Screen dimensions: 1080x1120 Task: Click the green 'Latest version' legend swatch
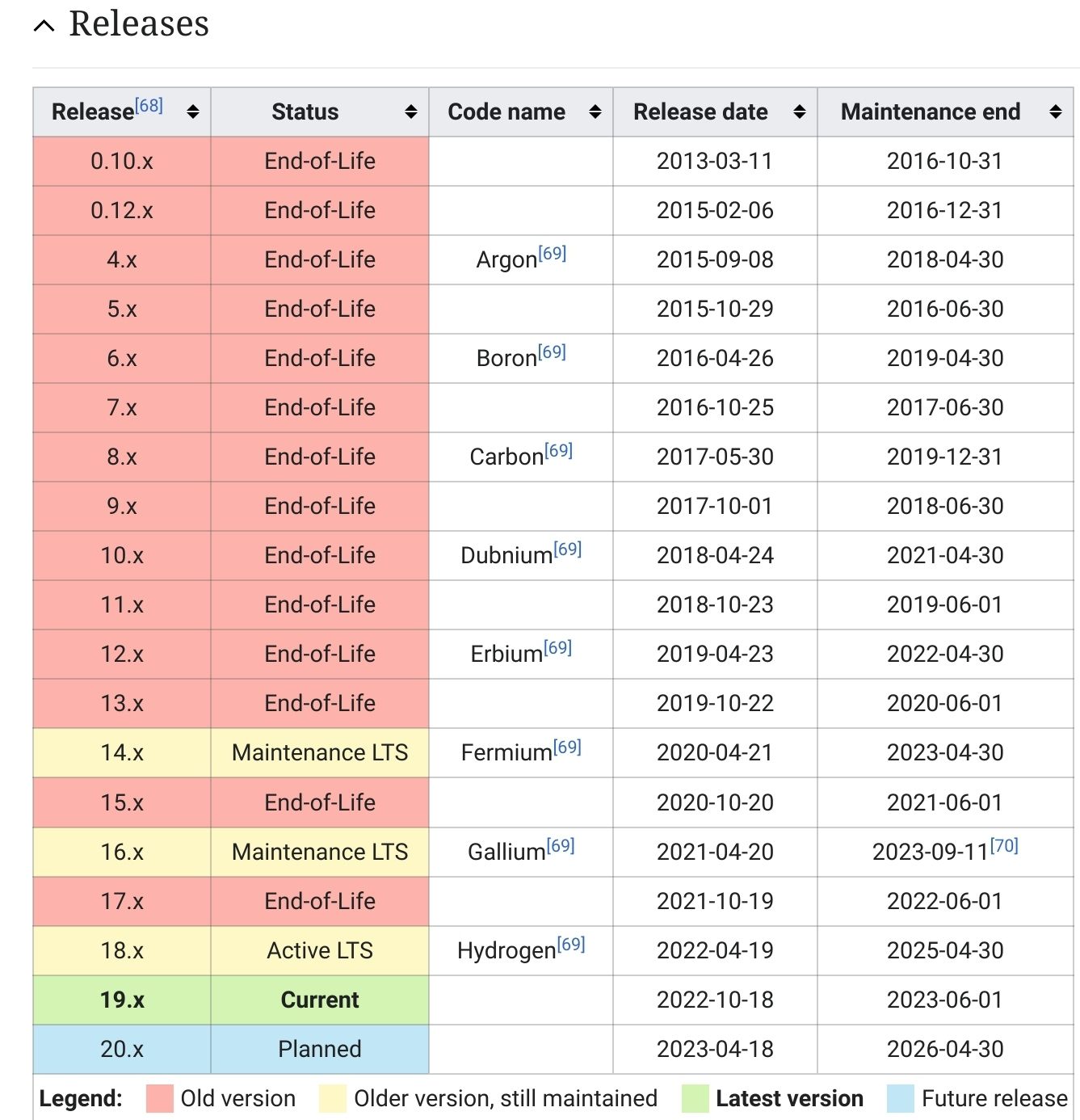pyautogui.click(x=695, y=1099)
